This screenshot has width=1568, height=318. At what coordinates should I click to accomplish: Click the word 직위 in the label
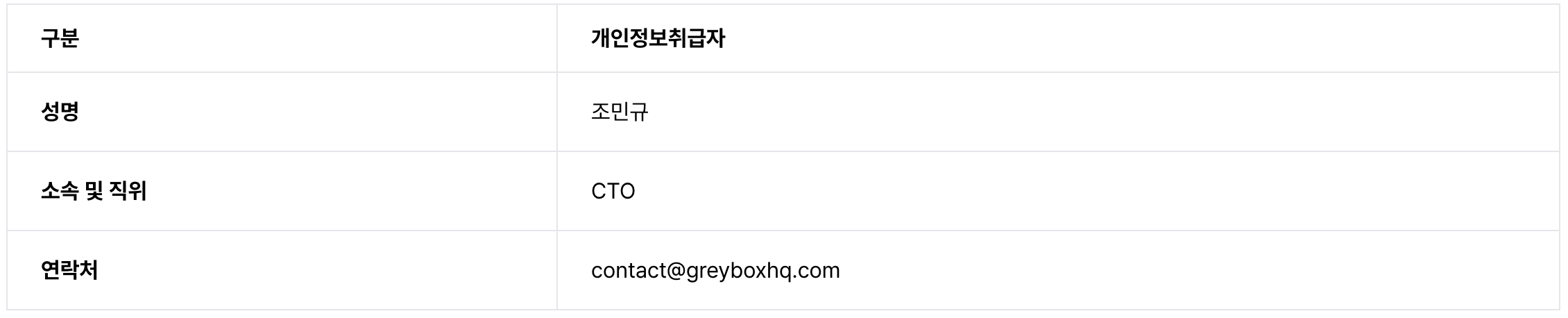tap(128, 191)
